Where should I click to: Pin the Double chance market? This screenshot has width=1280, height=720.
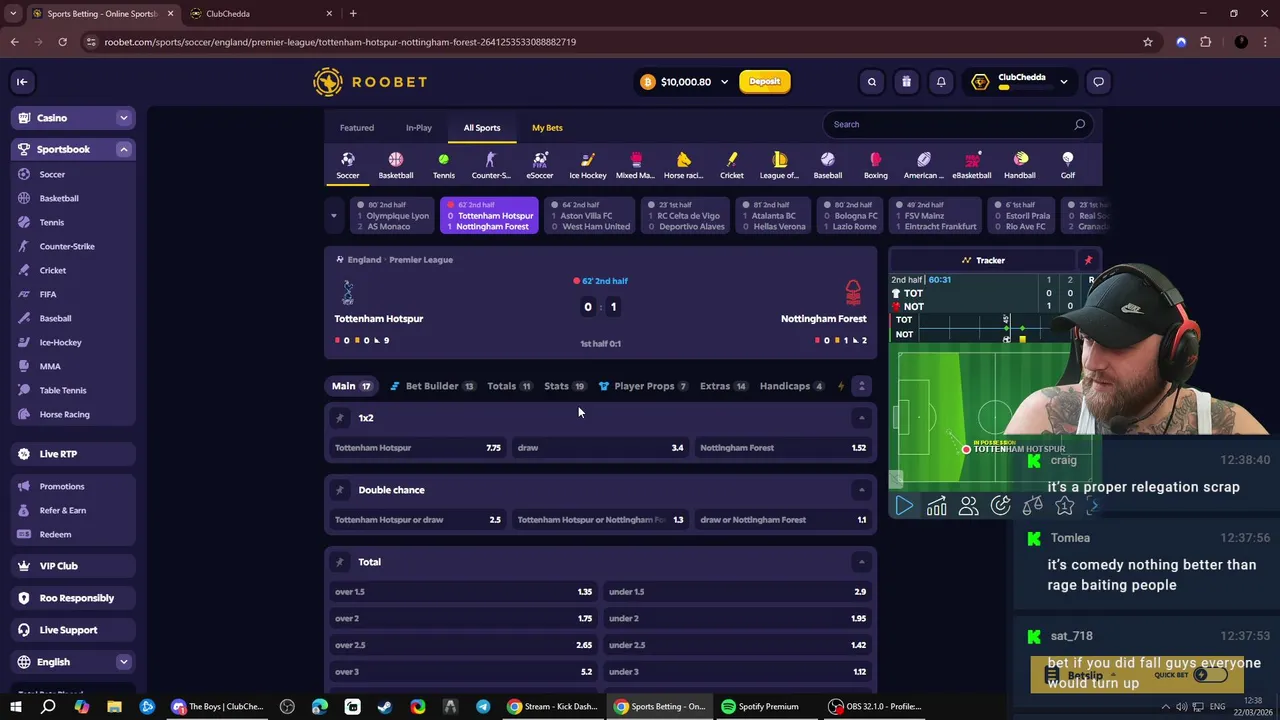pyautogui.click(x=340, y=490)
